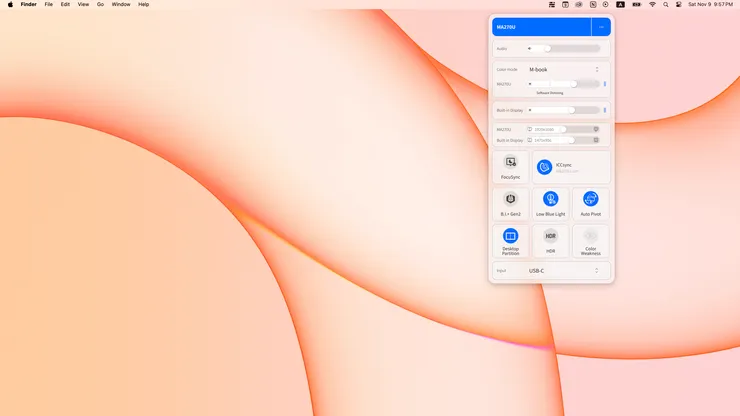
Task: Open Control Center from the menu bar
Action: 679,4
